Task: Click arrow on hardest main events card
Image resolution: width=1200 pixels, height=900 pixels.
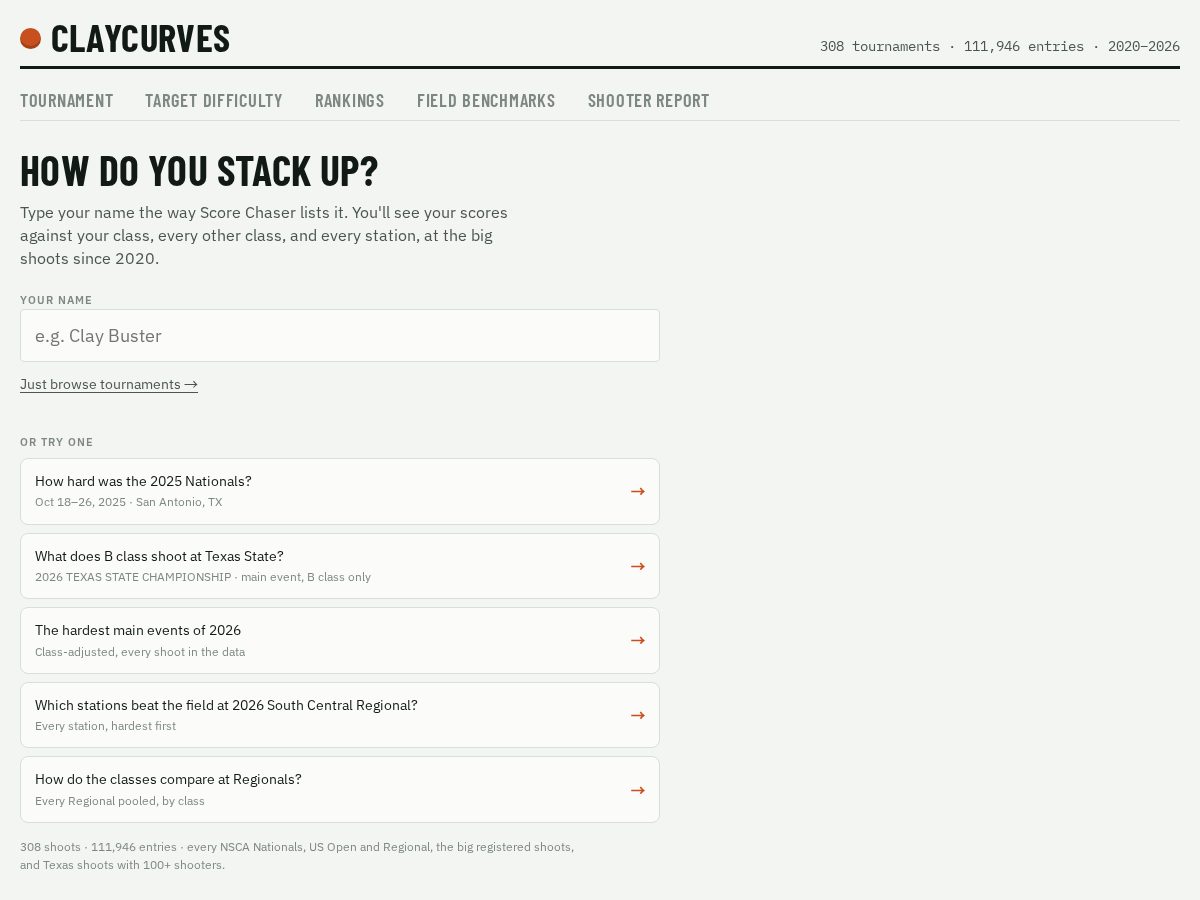Action: coord(638,640)
